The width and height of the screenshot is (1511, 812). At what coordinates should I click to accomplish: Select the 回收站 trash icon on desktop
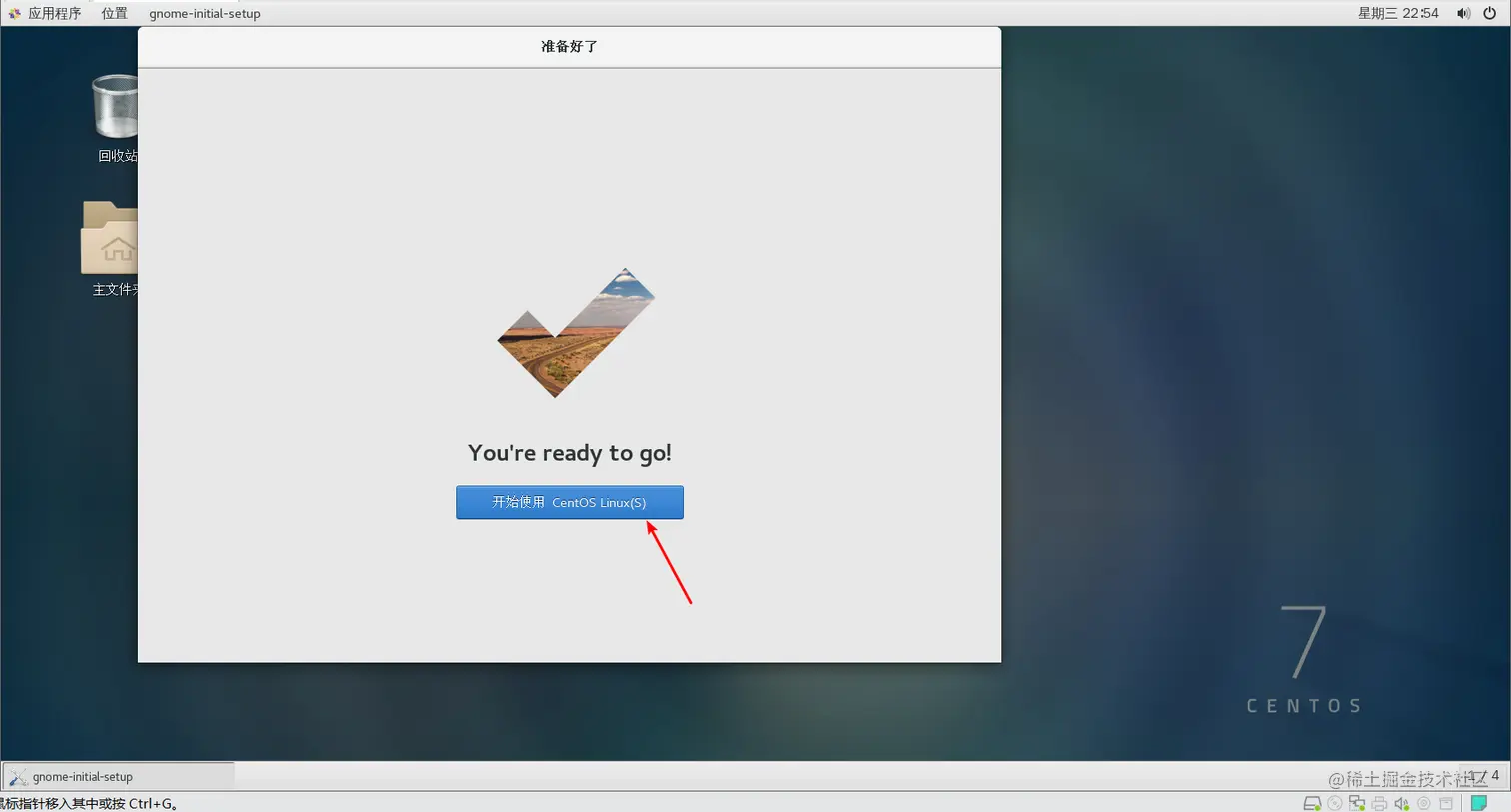coord(117,118)
